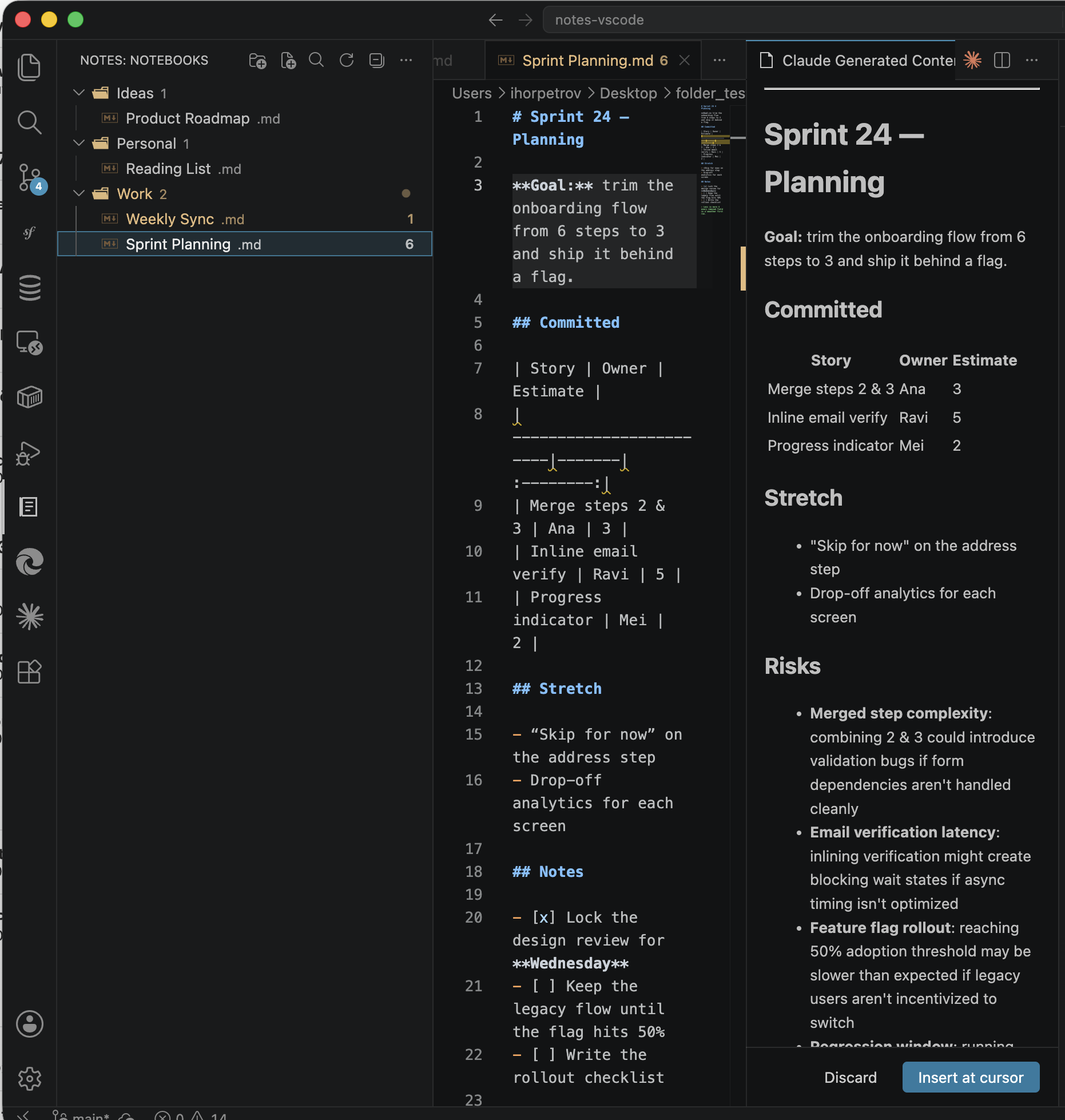Search notes using the Notes header magnifier
The height and width of the screenshot is (1120, 1065).
[x=316, y=60]
